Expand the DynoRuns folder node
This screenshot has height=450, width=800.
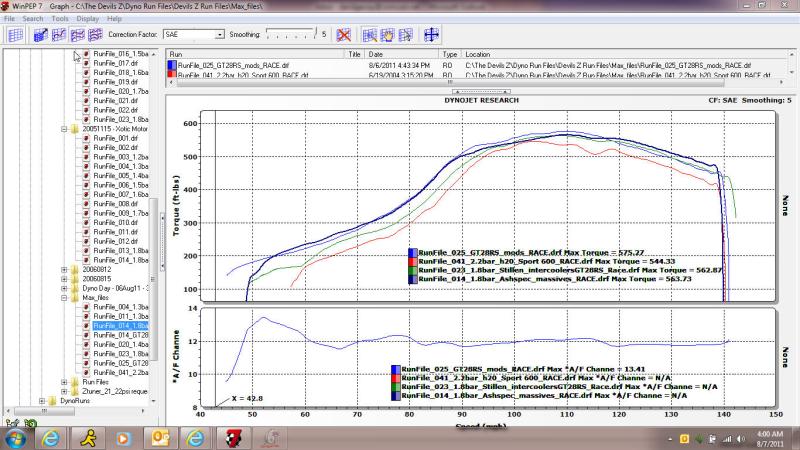(x=41, y=400)
